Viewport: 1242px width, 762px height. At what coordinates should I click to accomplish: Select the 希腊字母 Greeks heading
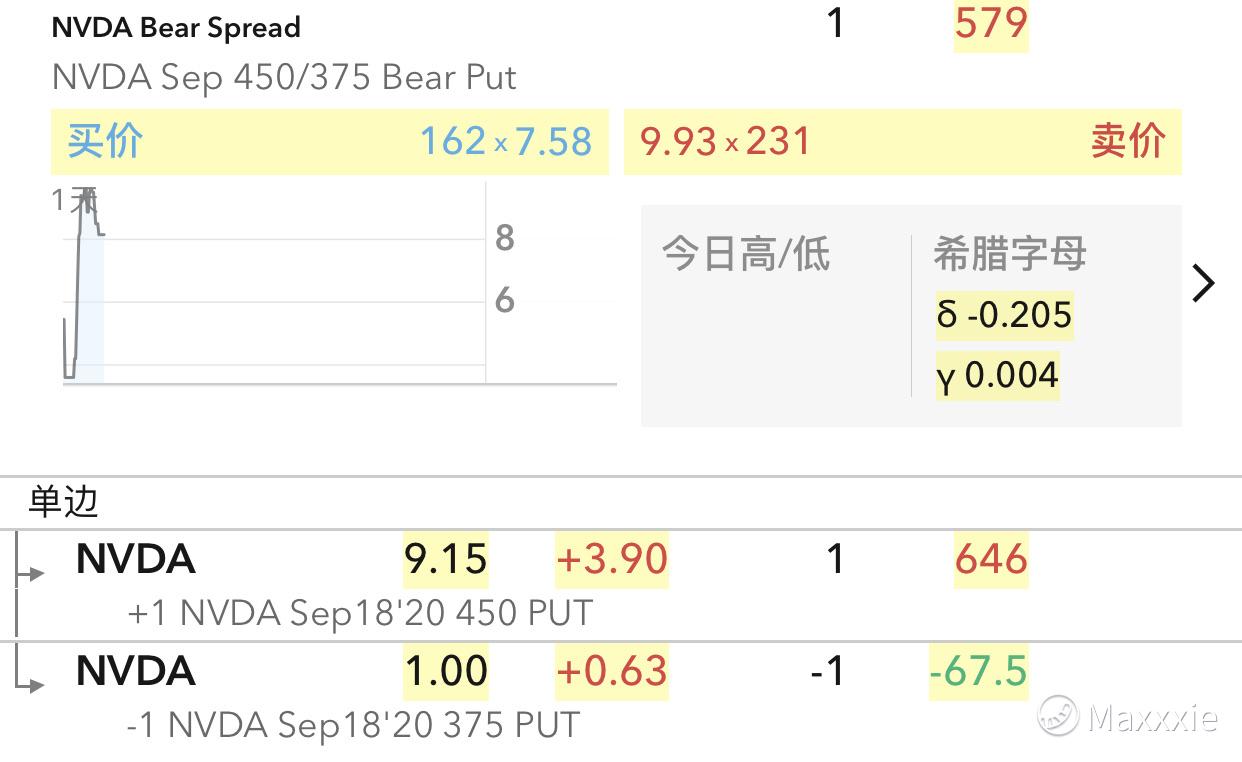click(x=1010, y=254)
